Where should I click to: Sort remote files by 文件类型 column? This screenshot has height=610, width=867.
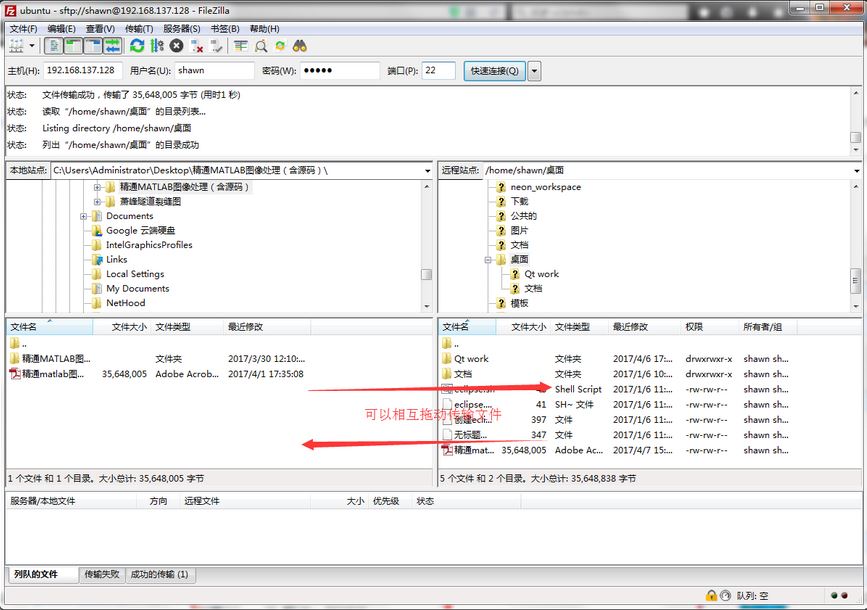coord(579,327)
